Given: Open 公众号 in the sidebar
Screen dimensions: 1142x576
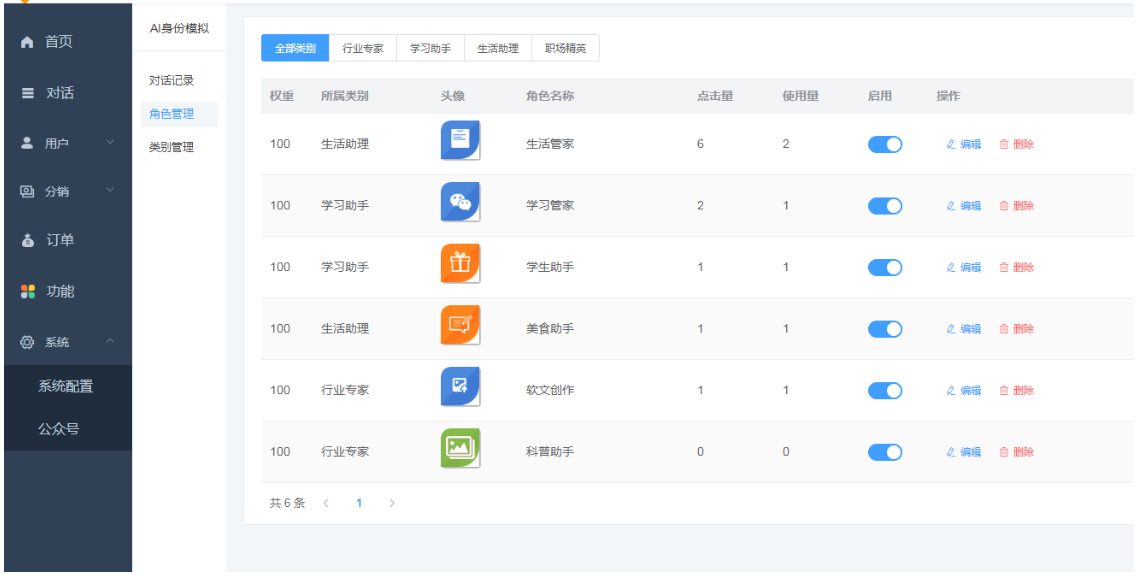Looking at the screenshot, I should [58, 429].
